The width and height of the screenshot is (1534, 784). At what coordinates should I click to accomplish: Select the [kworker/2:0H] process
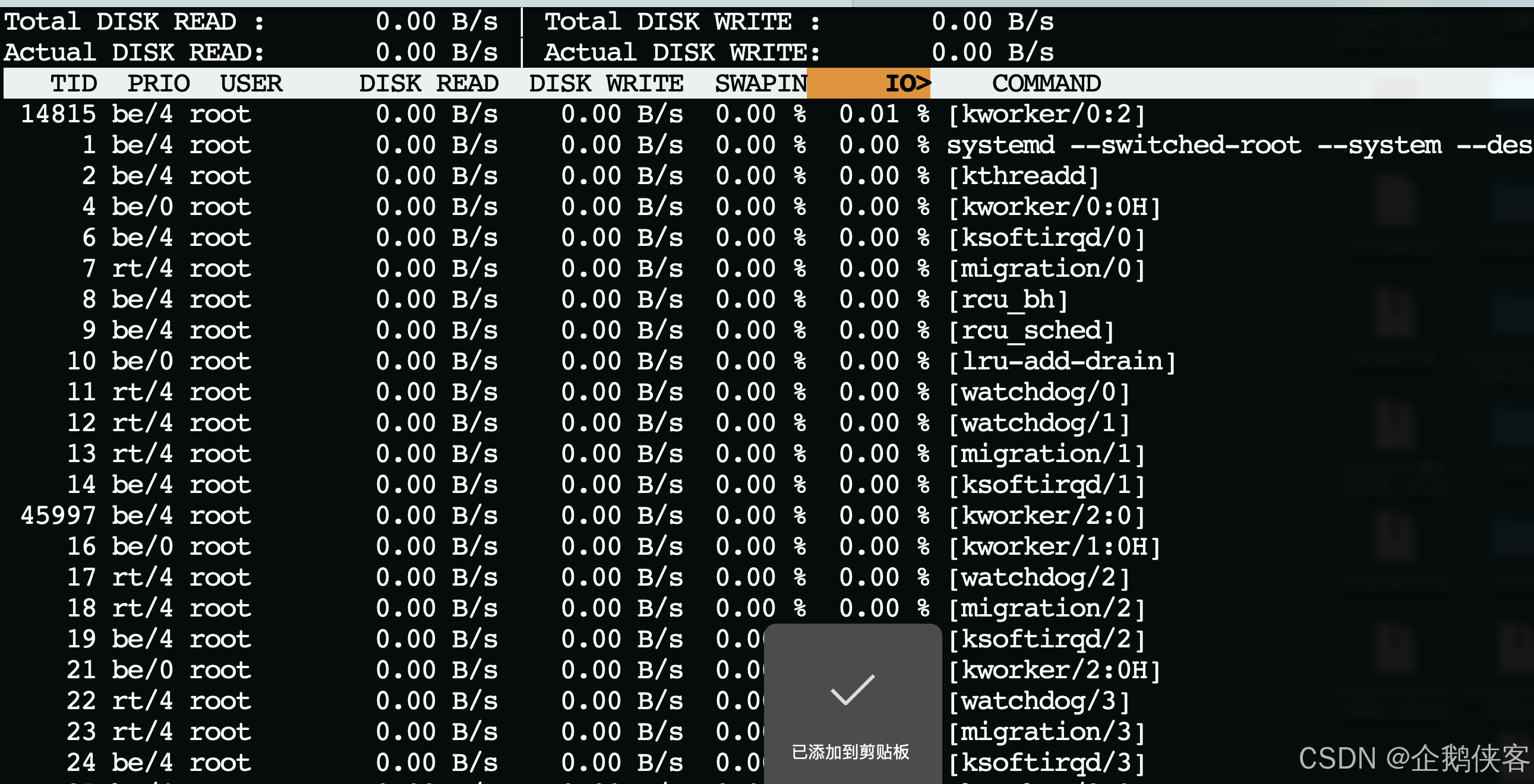click(x=1054, y=671)
